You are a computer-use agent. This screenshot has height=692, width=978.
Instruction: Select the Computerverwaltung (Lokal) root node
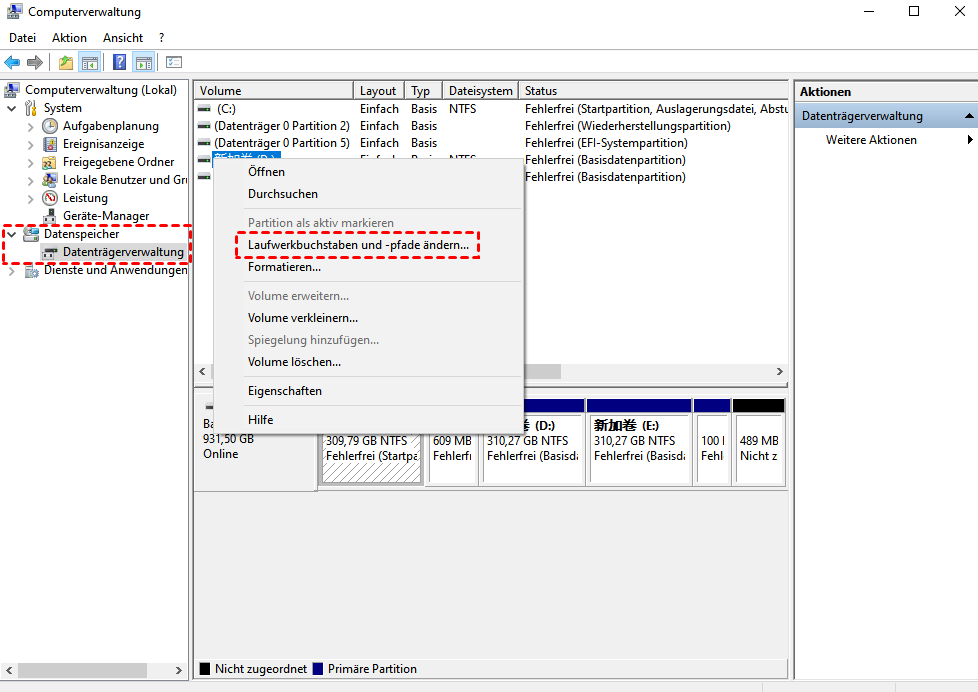pyautogui.click(x=100, y=90)
